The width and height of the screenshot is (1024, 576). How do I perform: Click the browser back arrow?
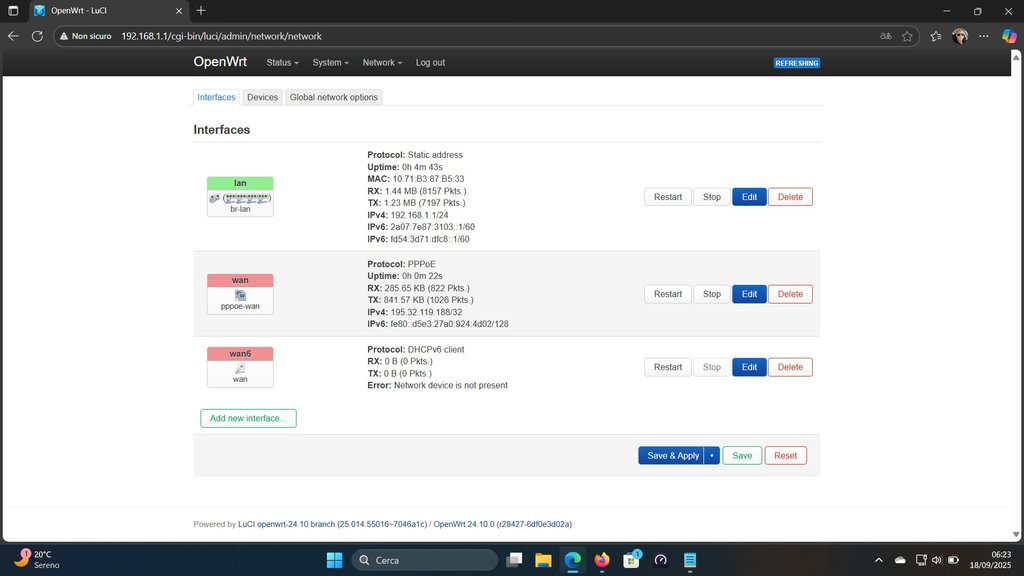(13, 36)
